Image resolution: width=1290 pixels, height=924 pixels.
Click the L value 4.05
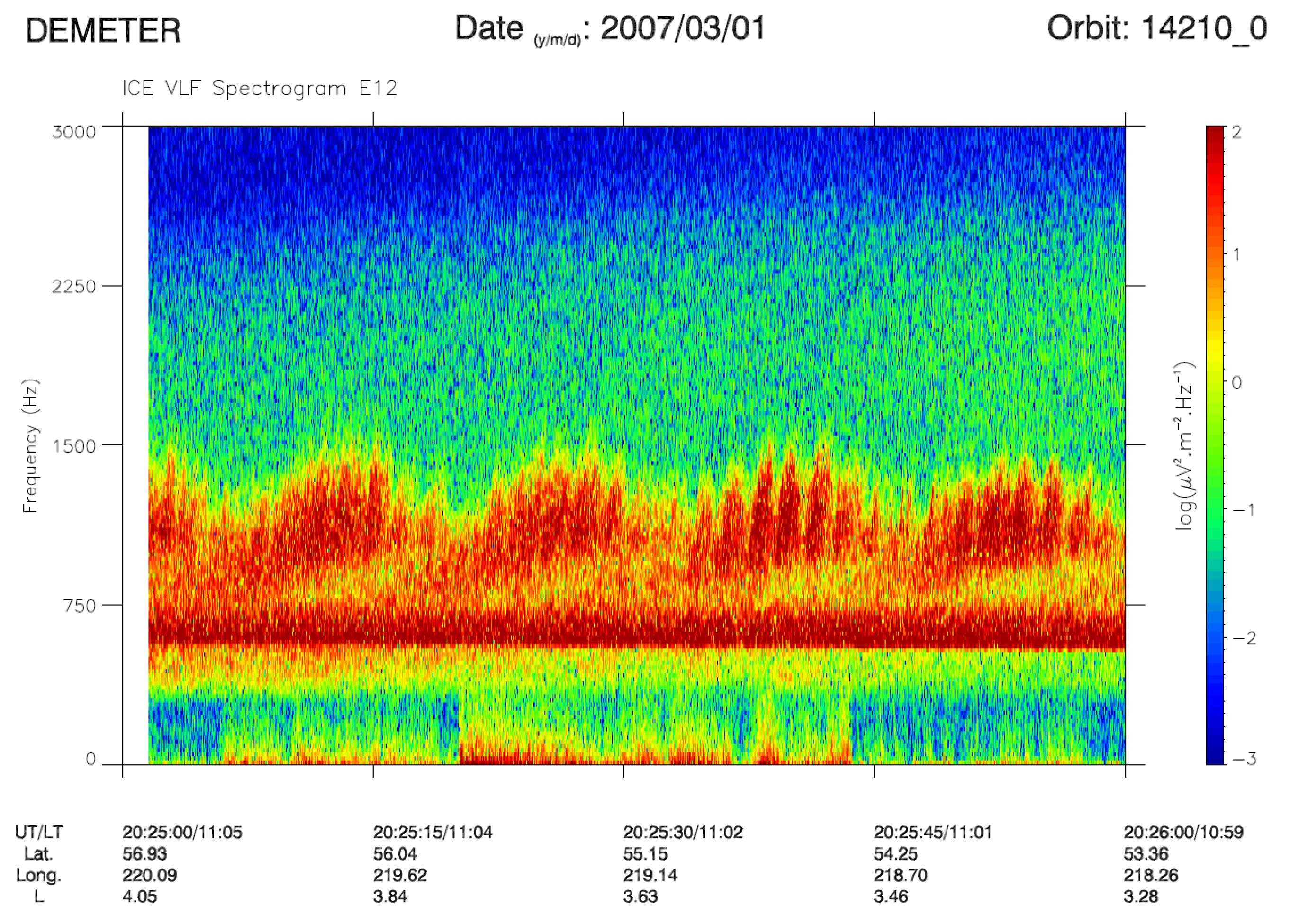point(139,896)
